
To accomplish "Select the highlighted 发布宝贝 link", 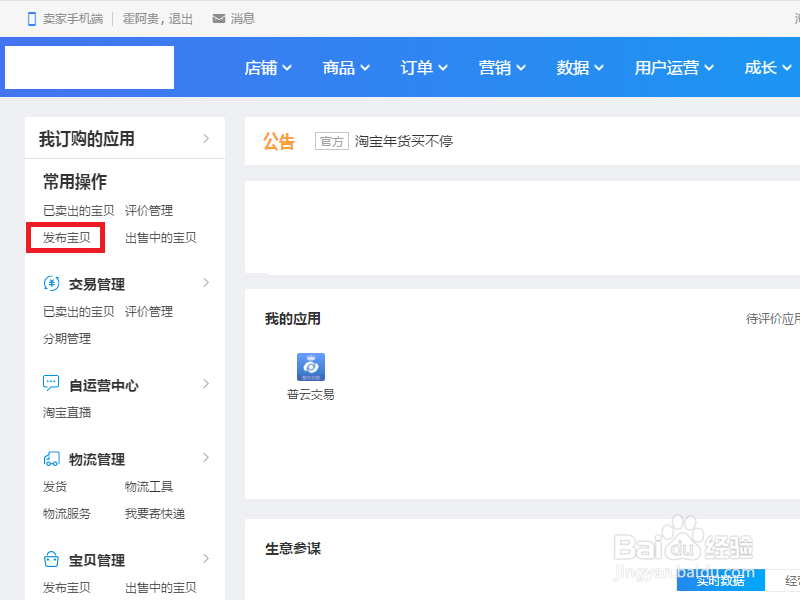I will [66, 237].
